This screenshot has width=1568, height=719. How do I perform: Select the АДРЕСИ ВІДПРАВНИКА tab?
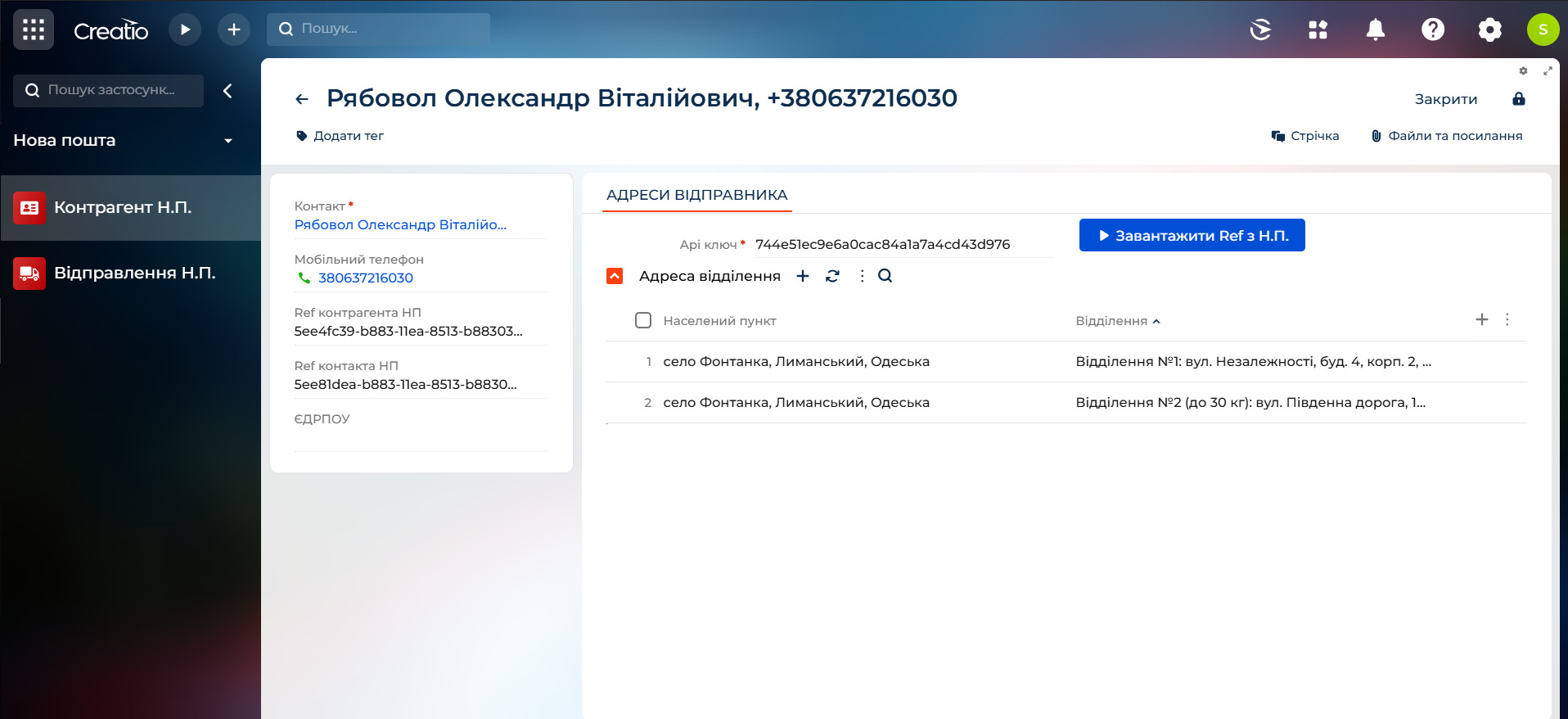click(697, 195)
